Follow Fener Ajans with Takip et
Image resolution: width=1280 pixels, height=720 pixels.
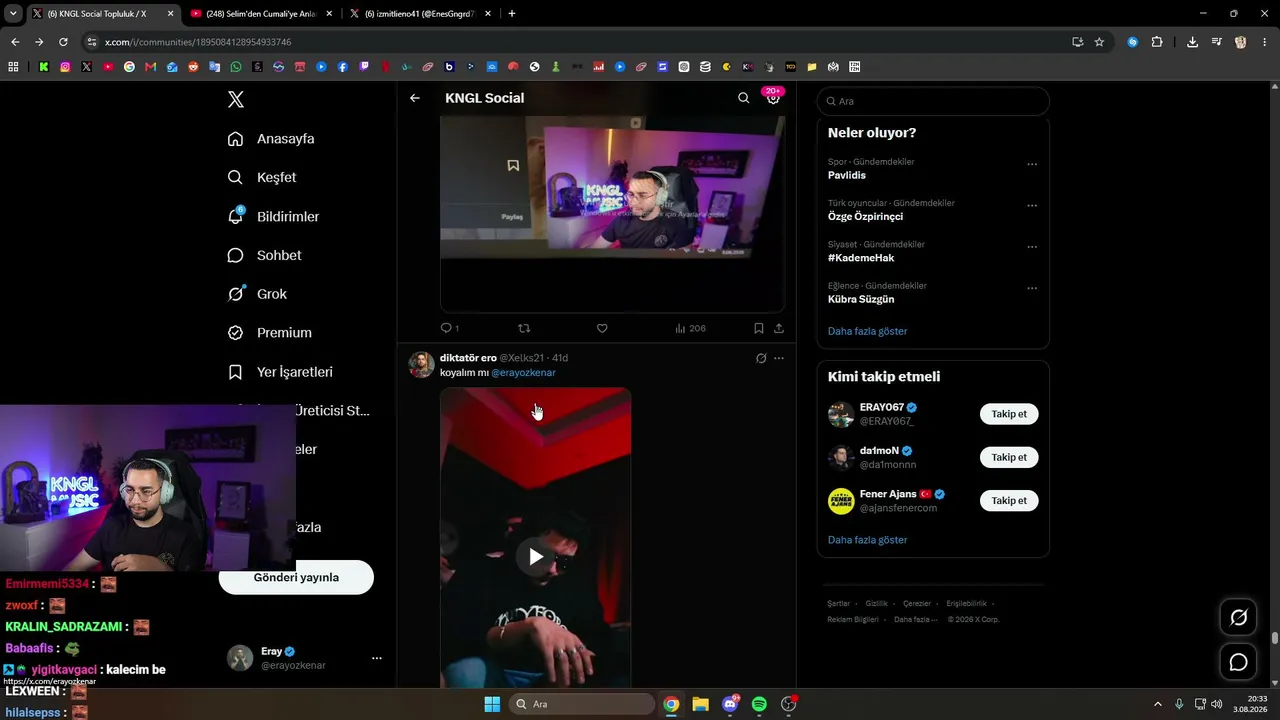point(1009,501)
